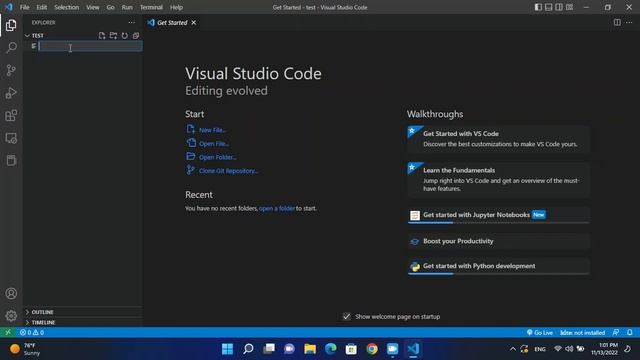Open Get Started with VS Code walkthrough

498,139
